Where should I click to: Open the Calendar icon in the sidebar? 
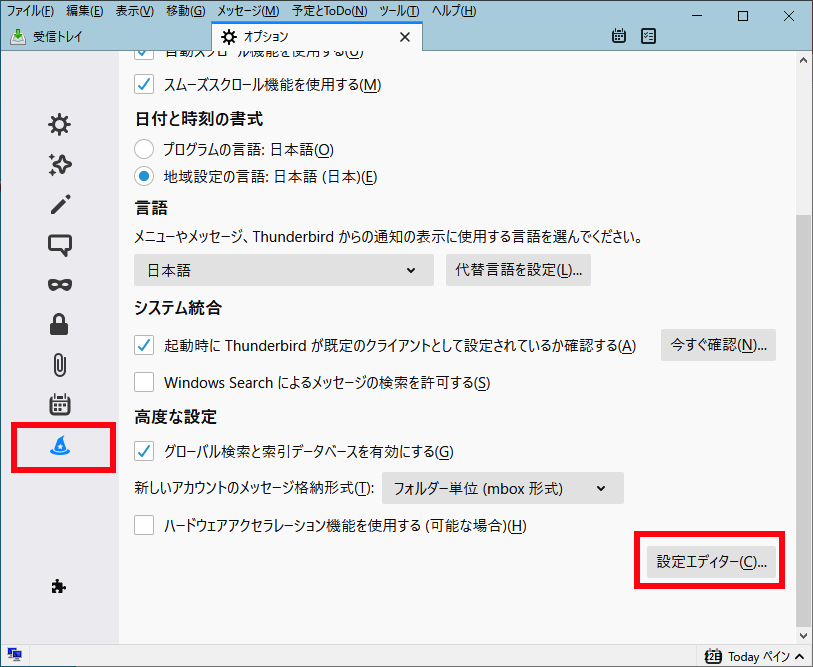click(60, 405)
